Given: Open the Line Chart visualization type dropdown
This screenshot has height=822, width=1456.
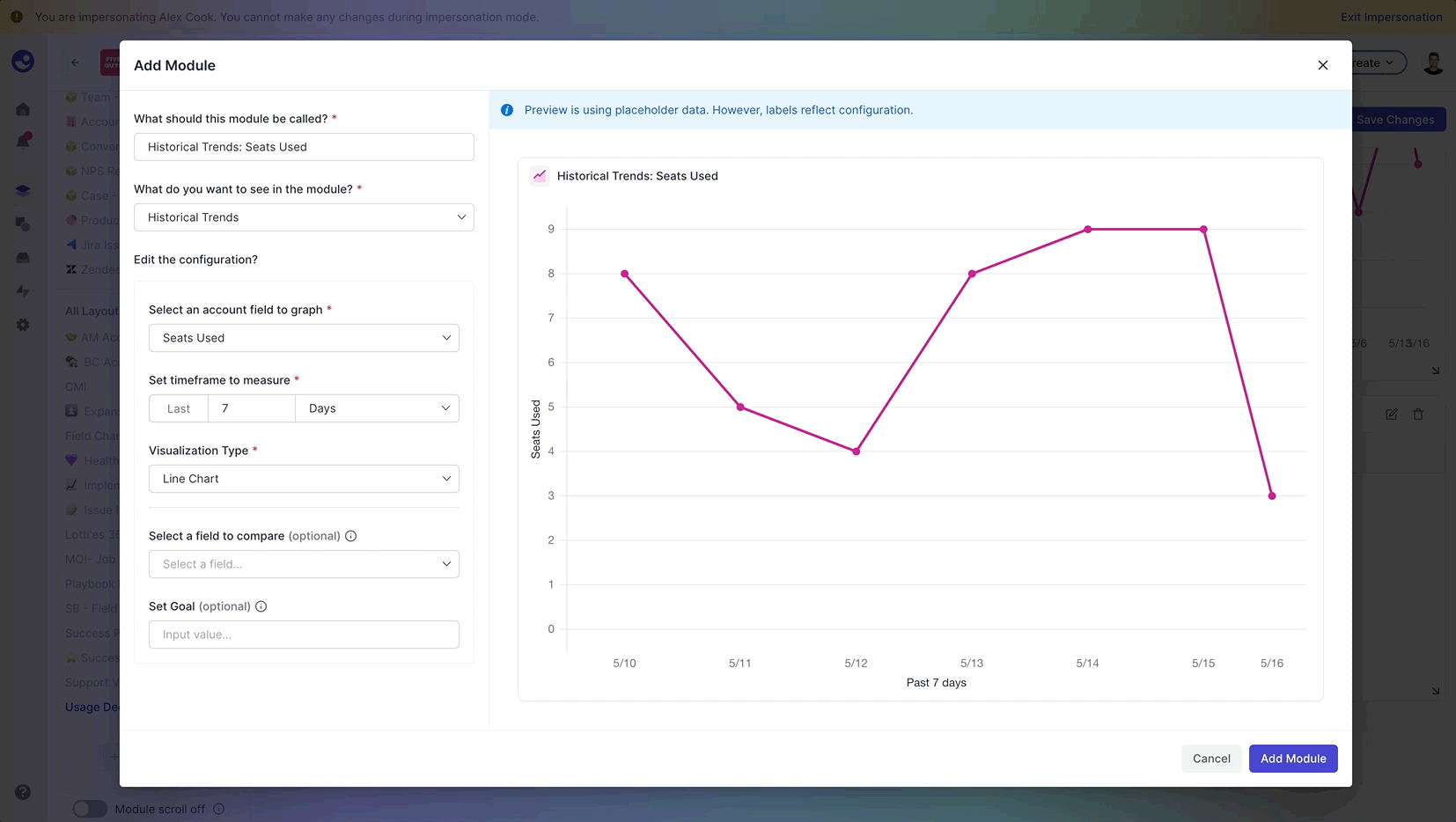Looking at the screenshot, I should (x=304, y=479).
